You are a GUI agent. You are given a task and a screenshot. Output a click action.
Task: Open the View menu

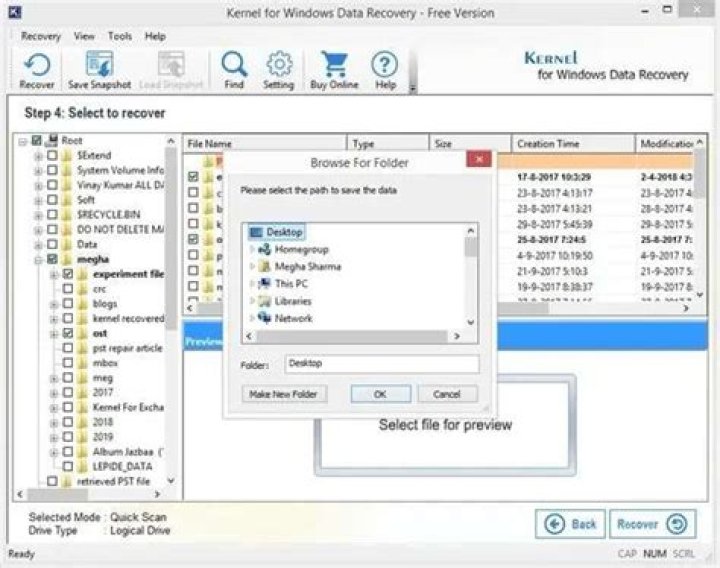pyautogui.click(x=84, y=36)
